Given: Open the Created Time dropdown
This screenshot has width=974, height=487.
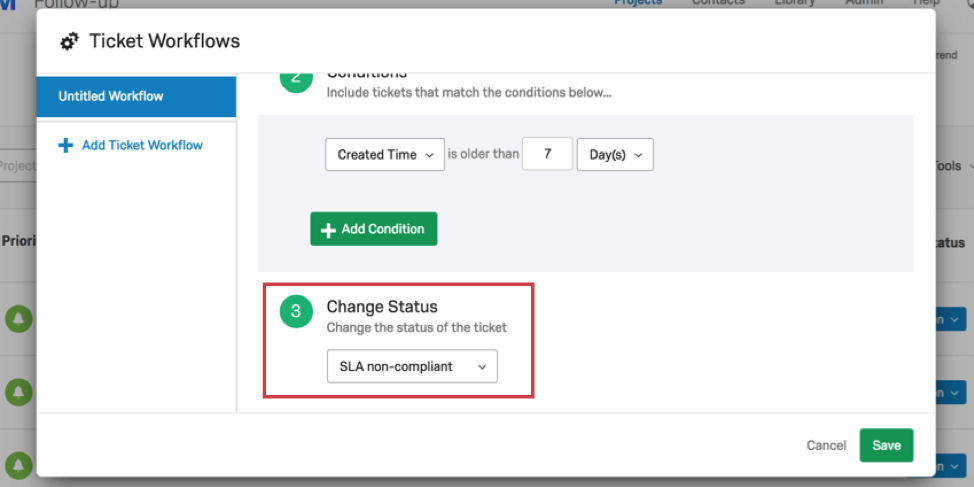Looking at the screenshot, I should tap(385, 155).
